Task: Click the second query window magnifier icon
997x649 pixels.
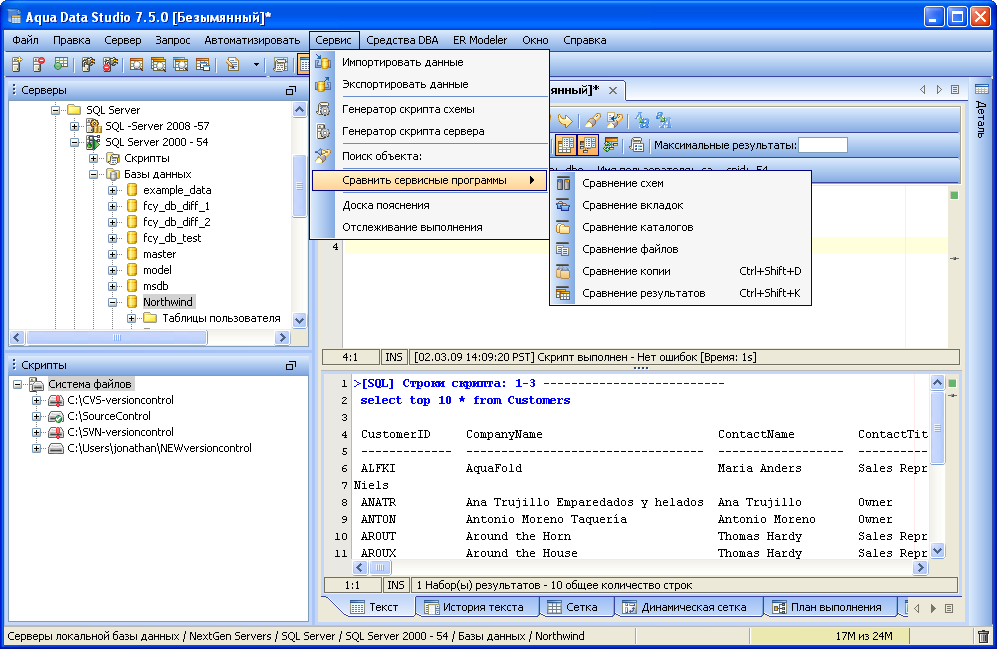Action: [x=158, y=64]
